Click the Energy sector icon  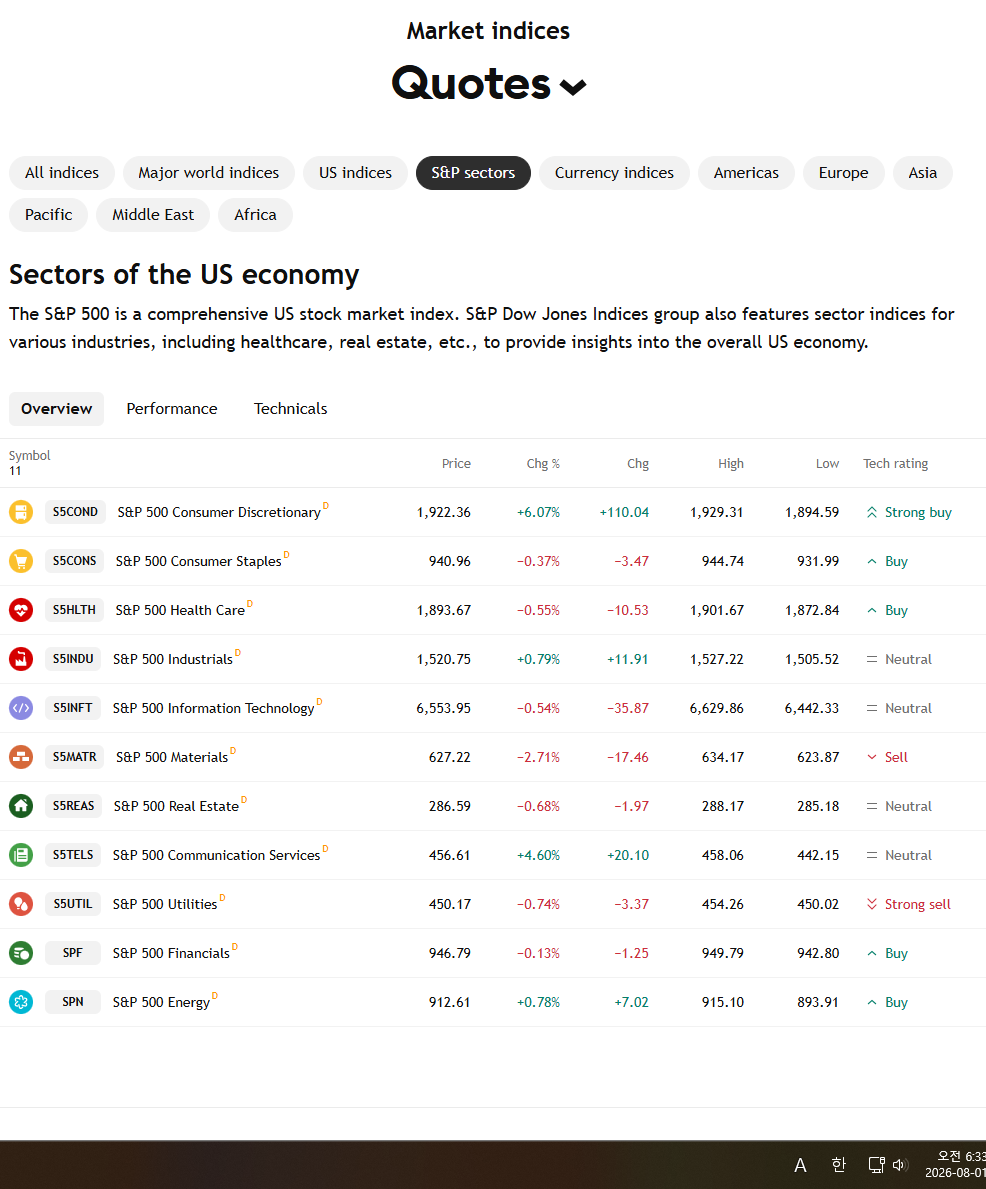[21, 1002]
